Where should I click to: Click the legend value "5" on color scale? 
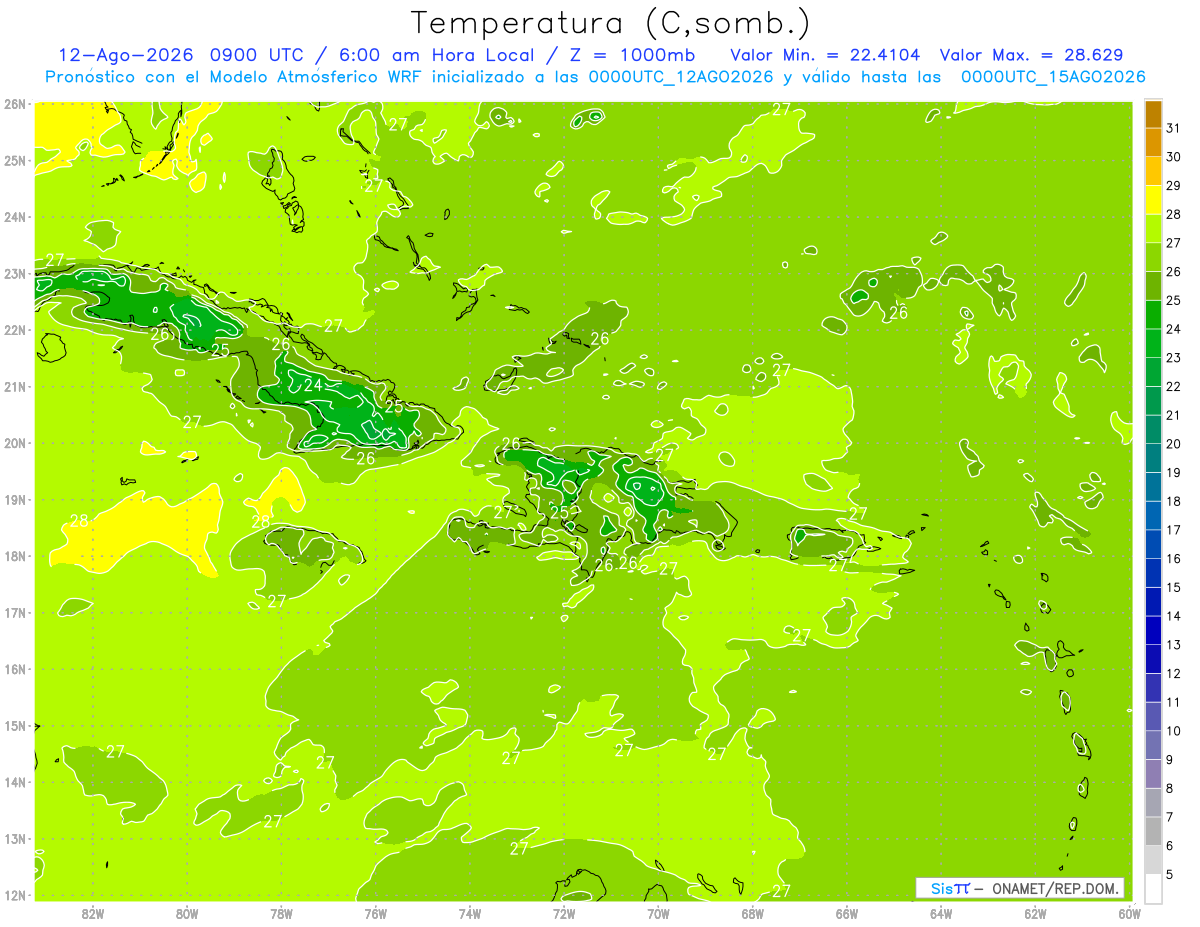click(x=1170, y=875)
